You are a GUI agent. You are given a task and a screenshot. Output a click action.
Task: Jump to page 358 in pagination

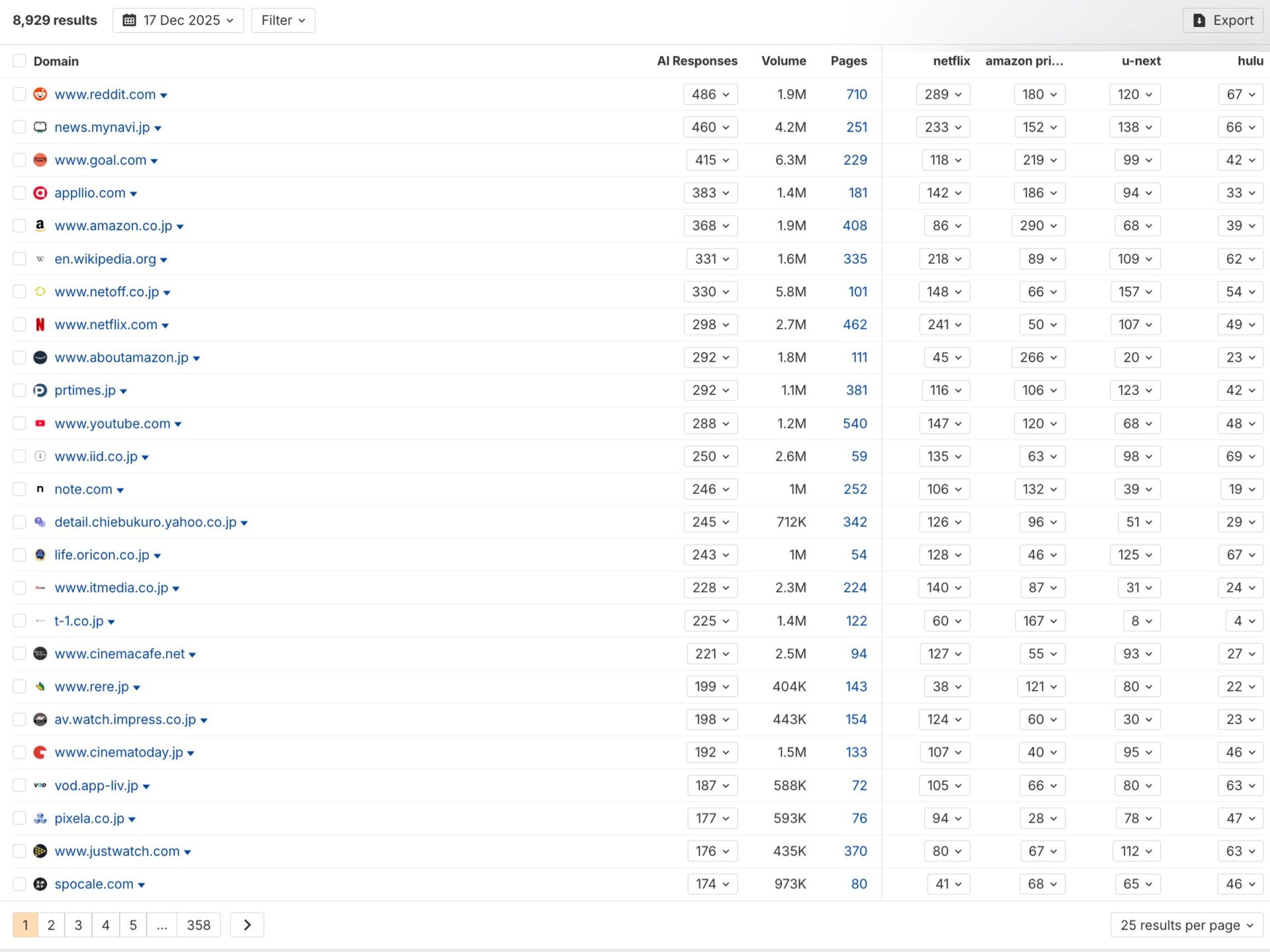(x=198, y=924)
